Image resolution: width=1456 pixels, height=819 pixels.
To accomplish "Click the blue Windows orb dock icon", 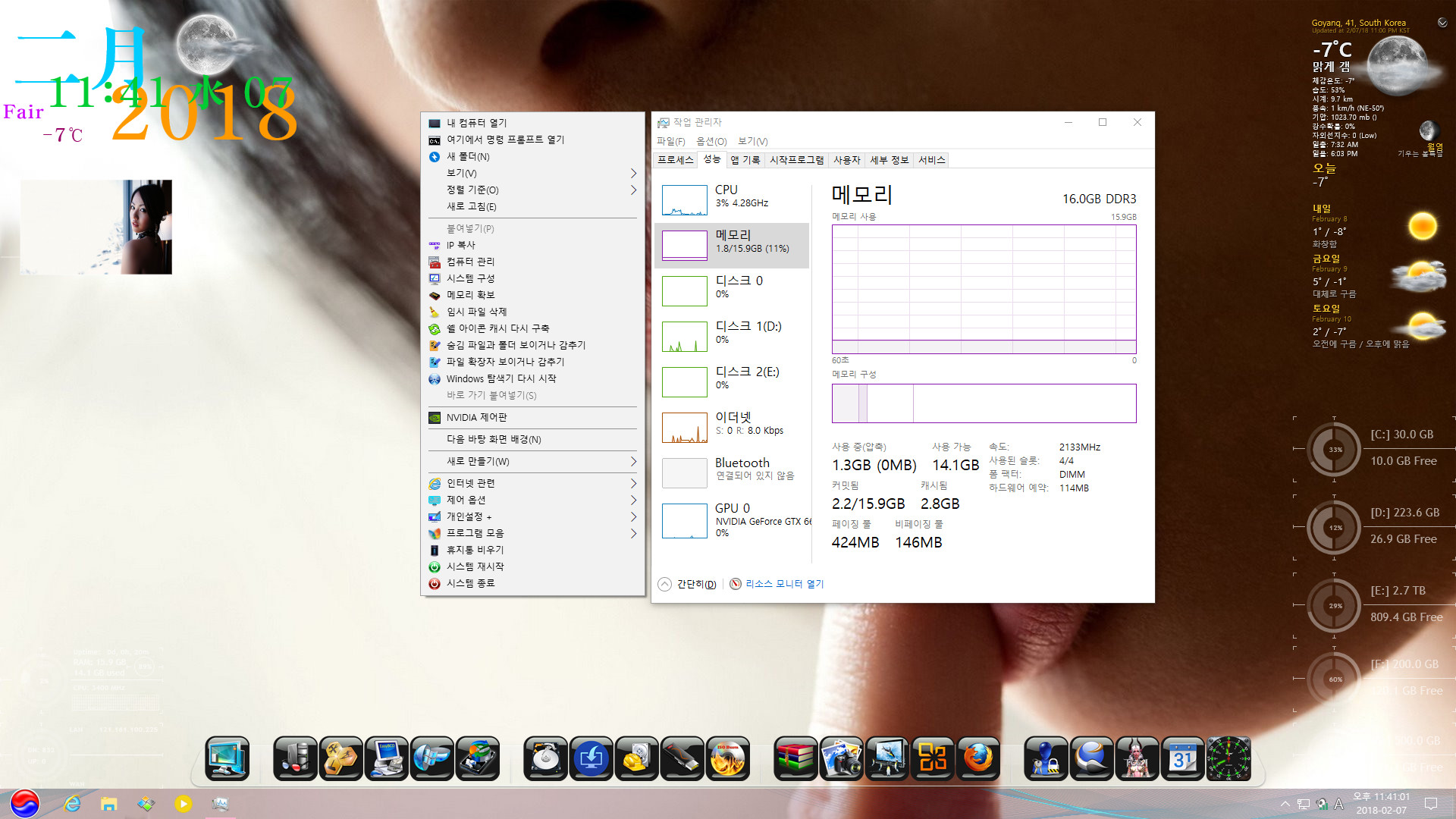I will 431,758.
